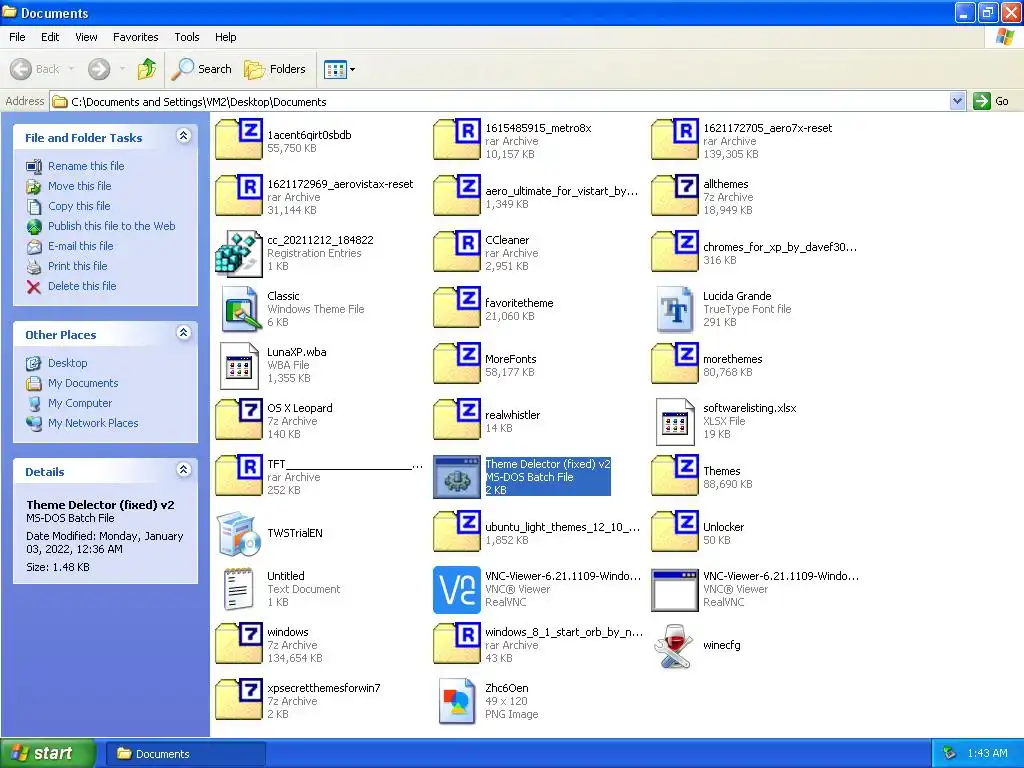Viewport: 1024px width, 768px height.
Task: Open the Forward history dropdown arrow
Action: 122,69
